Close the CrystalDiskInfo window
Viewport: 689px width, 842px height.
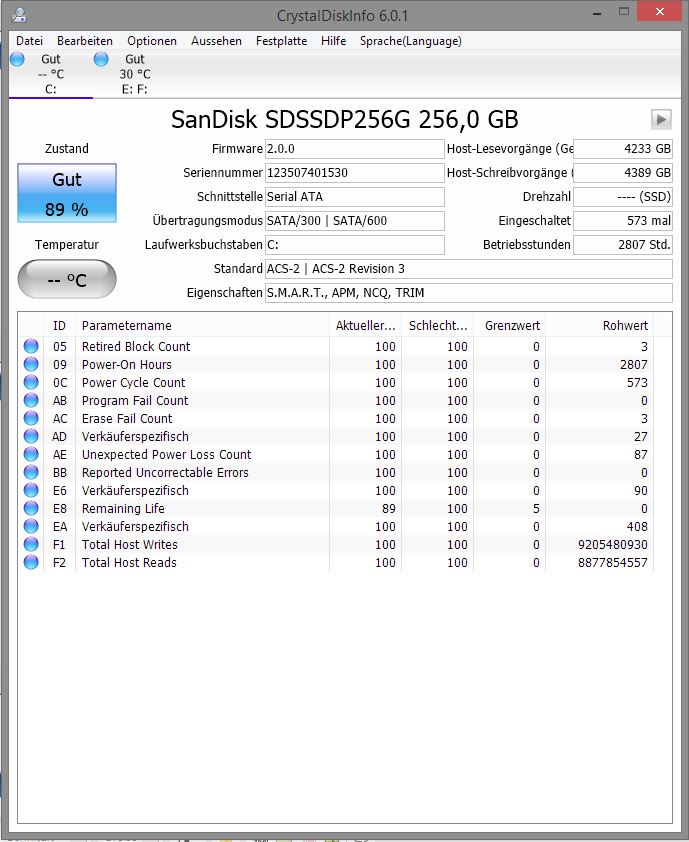659,12
